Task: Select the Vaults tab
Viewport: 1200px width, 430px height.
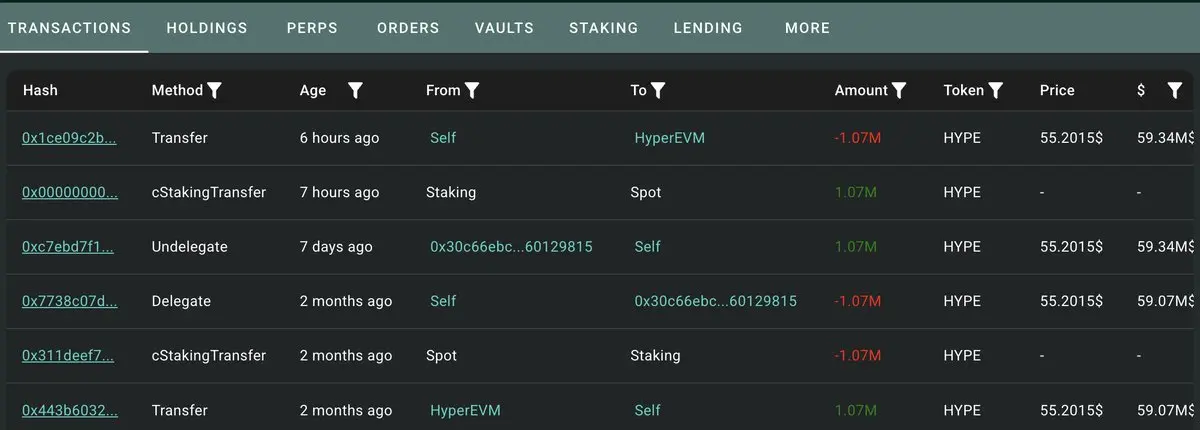Action: point(504,28)
